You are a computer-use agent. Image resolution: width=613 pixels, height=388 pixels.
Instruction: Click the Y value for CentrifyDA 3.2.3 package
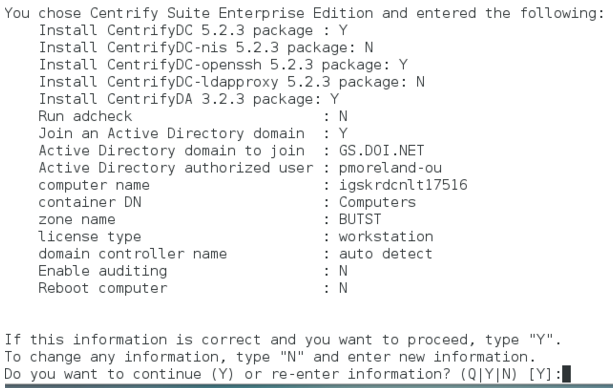coord(334,99)
